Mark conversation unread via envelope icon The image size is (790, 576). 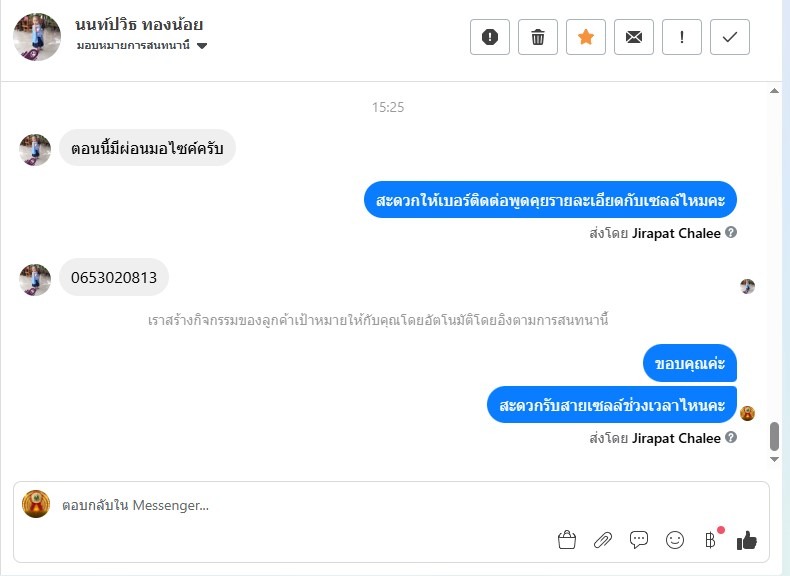[x=634, y=37]
